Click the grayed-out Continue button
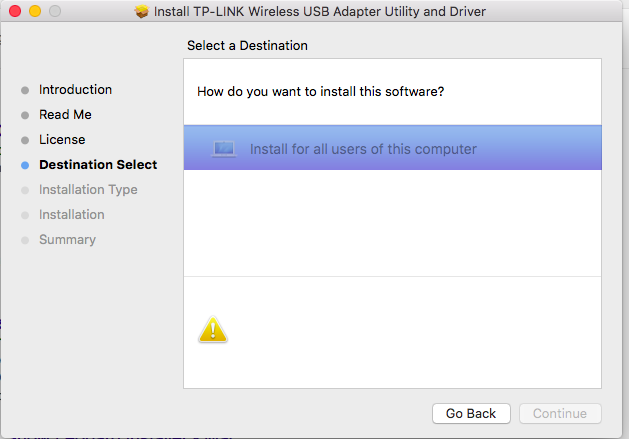Image resolution: width=629 pixels, height=439 pixels. pos(560,413)
